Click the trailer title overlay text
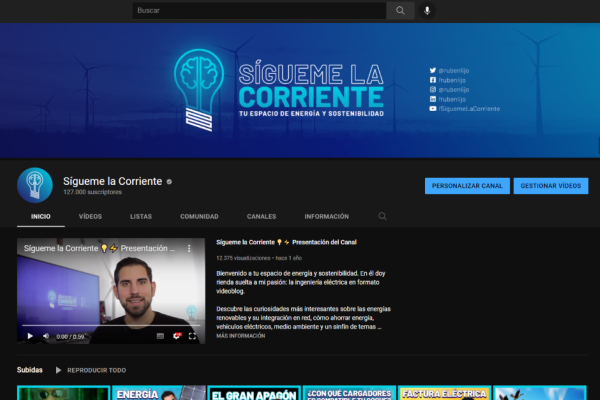Screen dimensions: 600x400 point(99,248)
